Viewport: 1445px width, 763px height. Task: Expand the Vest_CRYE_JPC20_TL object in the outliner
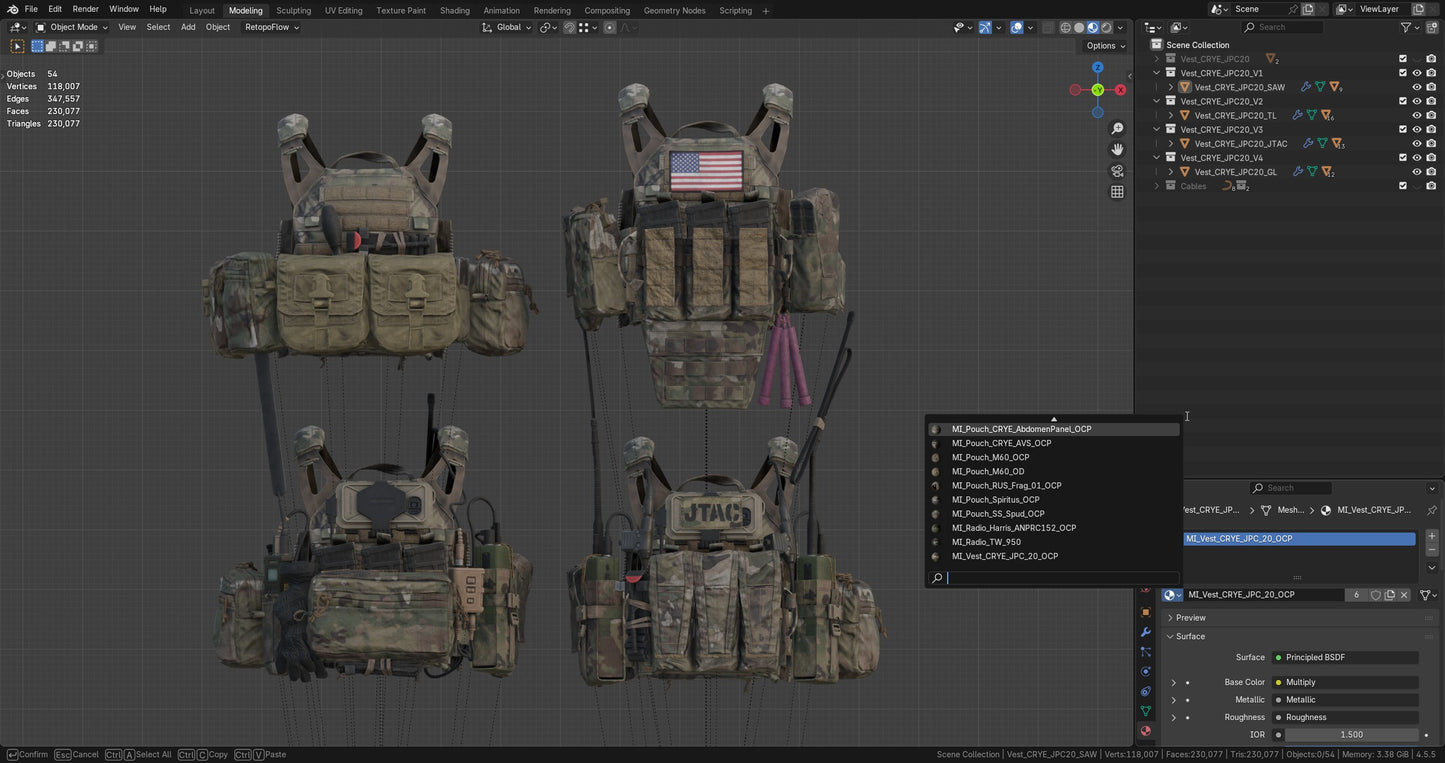point(1170,115)
